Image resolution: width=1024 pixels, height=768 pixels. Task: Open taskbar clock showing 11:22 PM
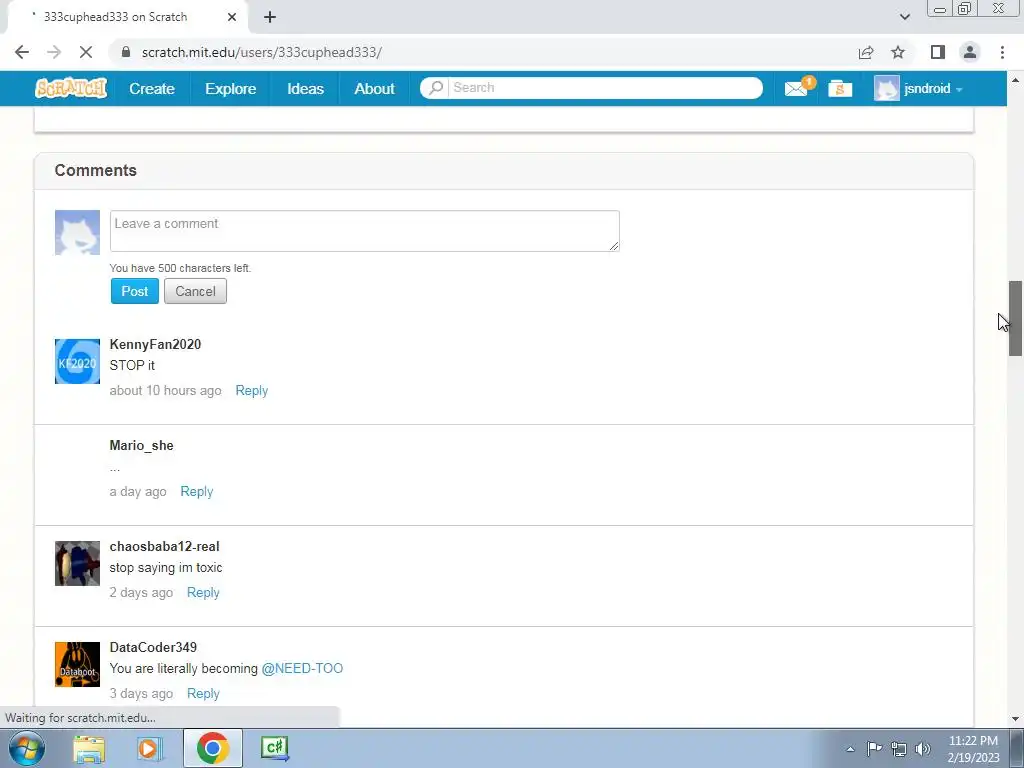[x=973, y=749]
